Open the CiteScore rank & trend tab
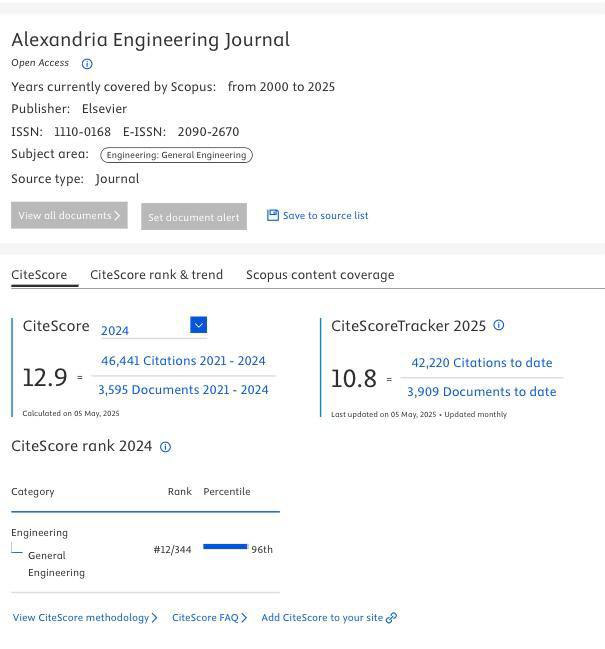This screenshot has width=605, height=649. [x=156, y=275]
